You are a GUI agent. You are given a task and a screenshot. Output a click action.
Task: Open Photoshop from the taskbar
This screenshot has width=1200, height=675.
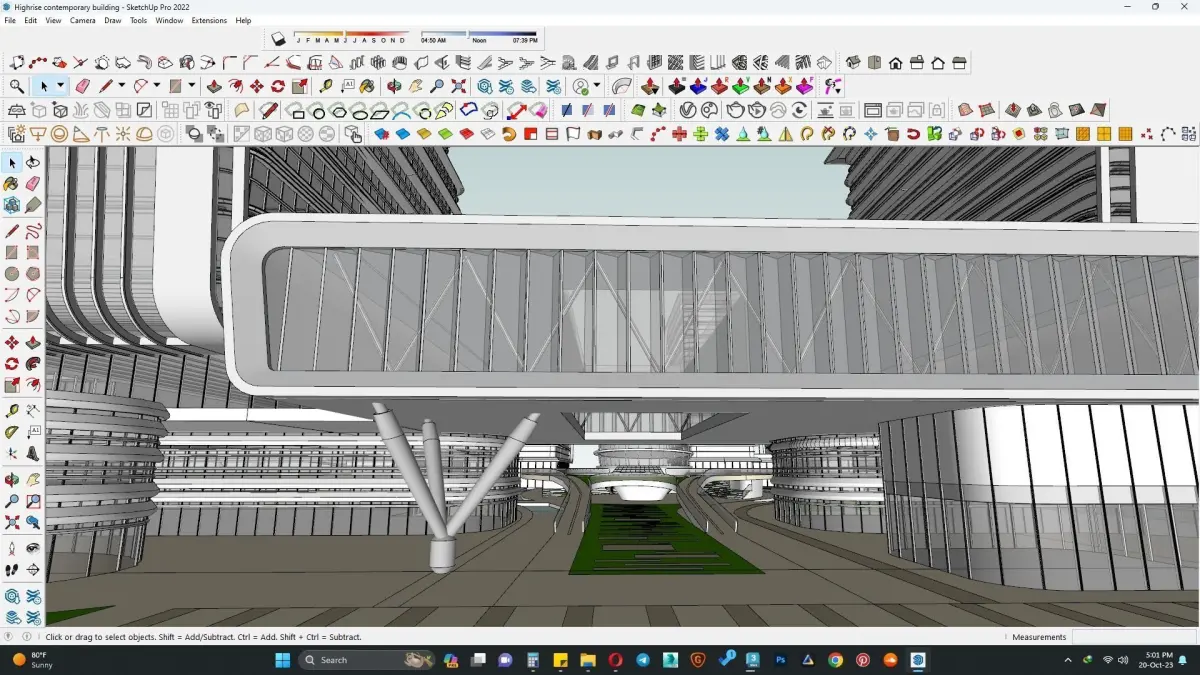click(x=781, y=660)
